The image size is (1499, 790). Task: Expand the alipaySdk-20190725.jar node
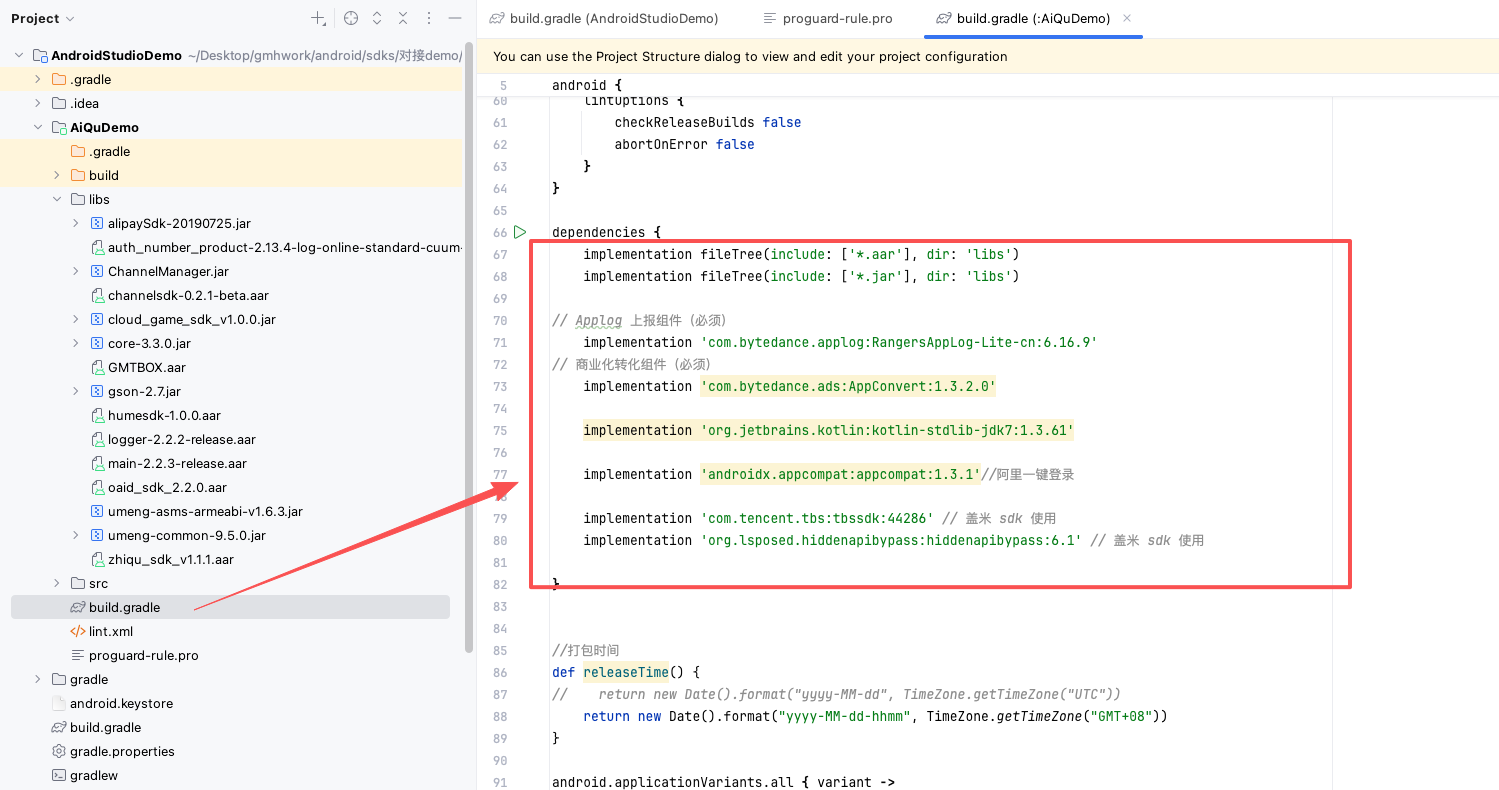pyautogui.click(x=76, y=223)
